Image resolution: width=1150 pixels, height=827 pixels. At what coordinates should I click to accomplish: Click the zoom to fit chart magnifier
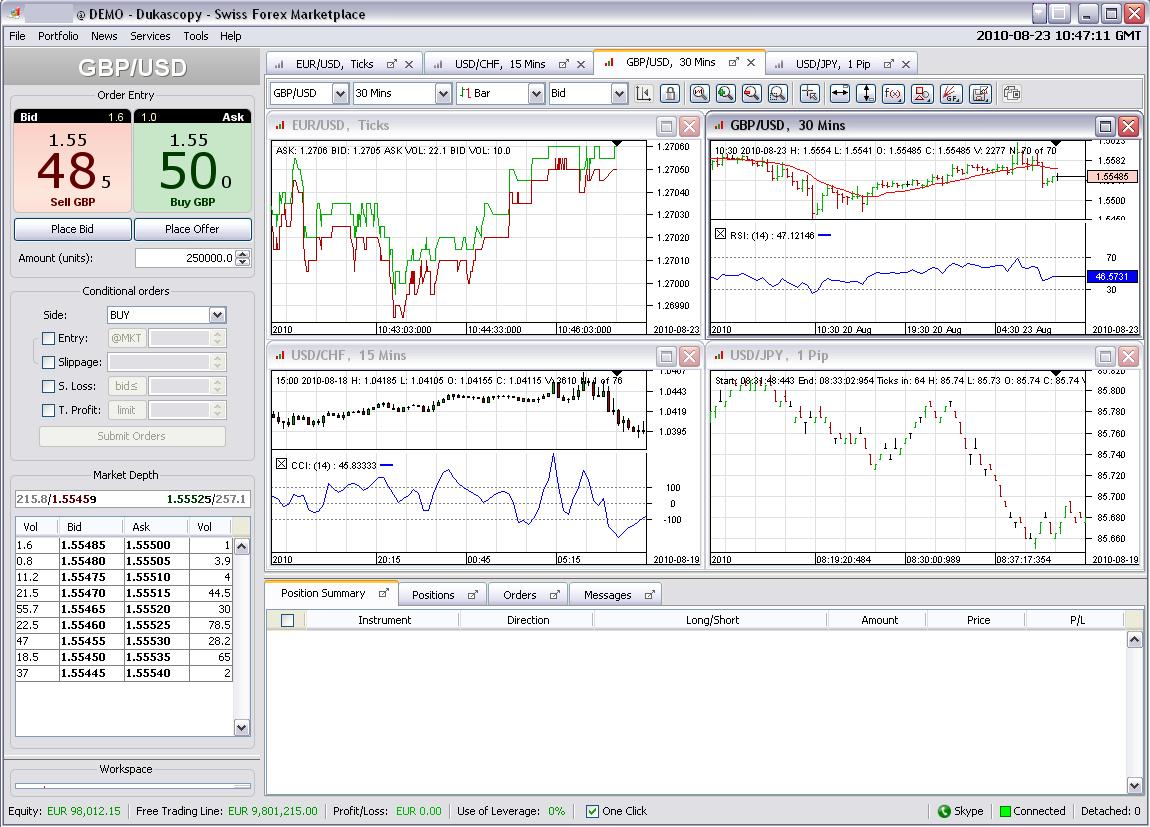click(700, 94)
